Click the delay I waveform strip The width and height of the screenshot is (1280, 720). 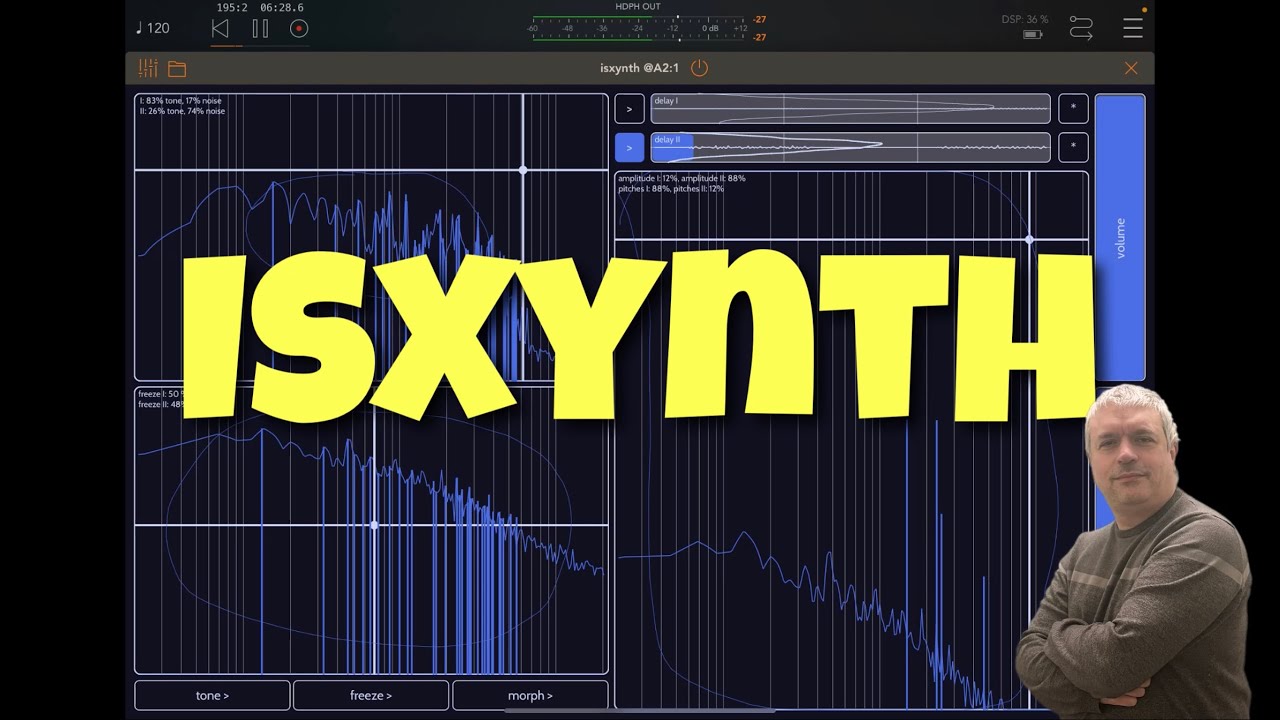click(x=850, y=109)
